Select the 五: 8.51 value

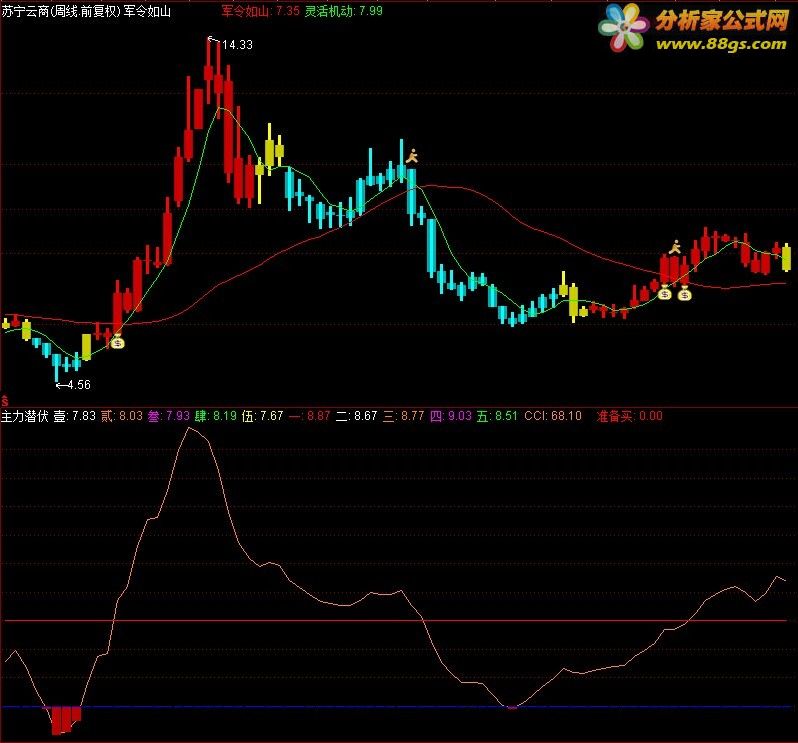pyautogui.click(x=497, y=416)
